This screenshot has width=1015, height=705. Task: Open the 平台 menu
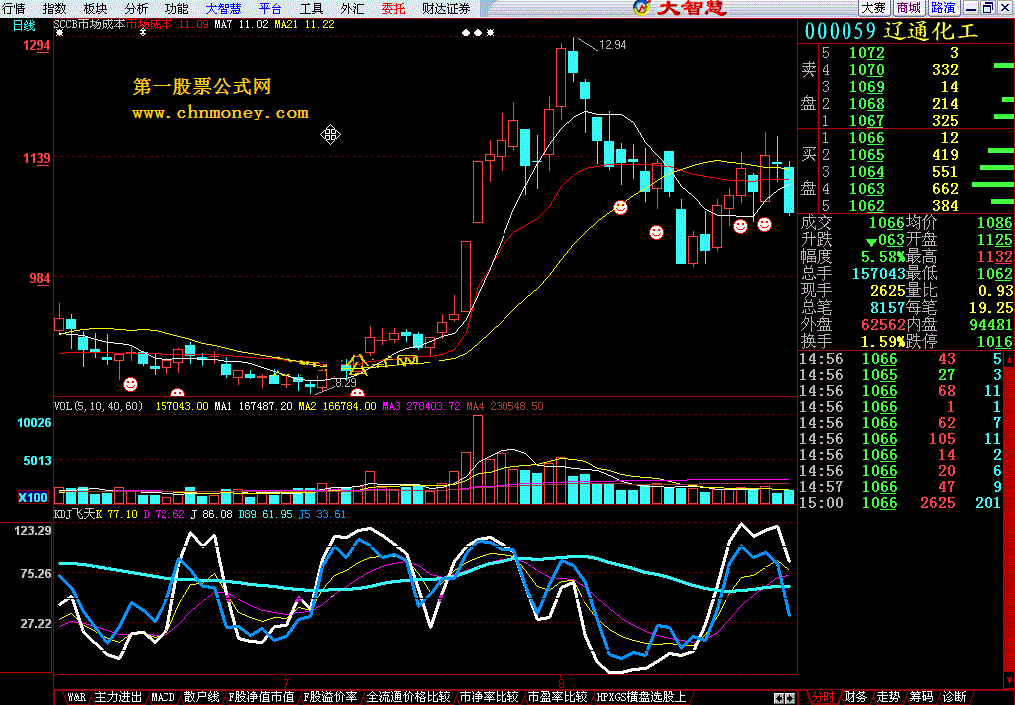(270, 8)
